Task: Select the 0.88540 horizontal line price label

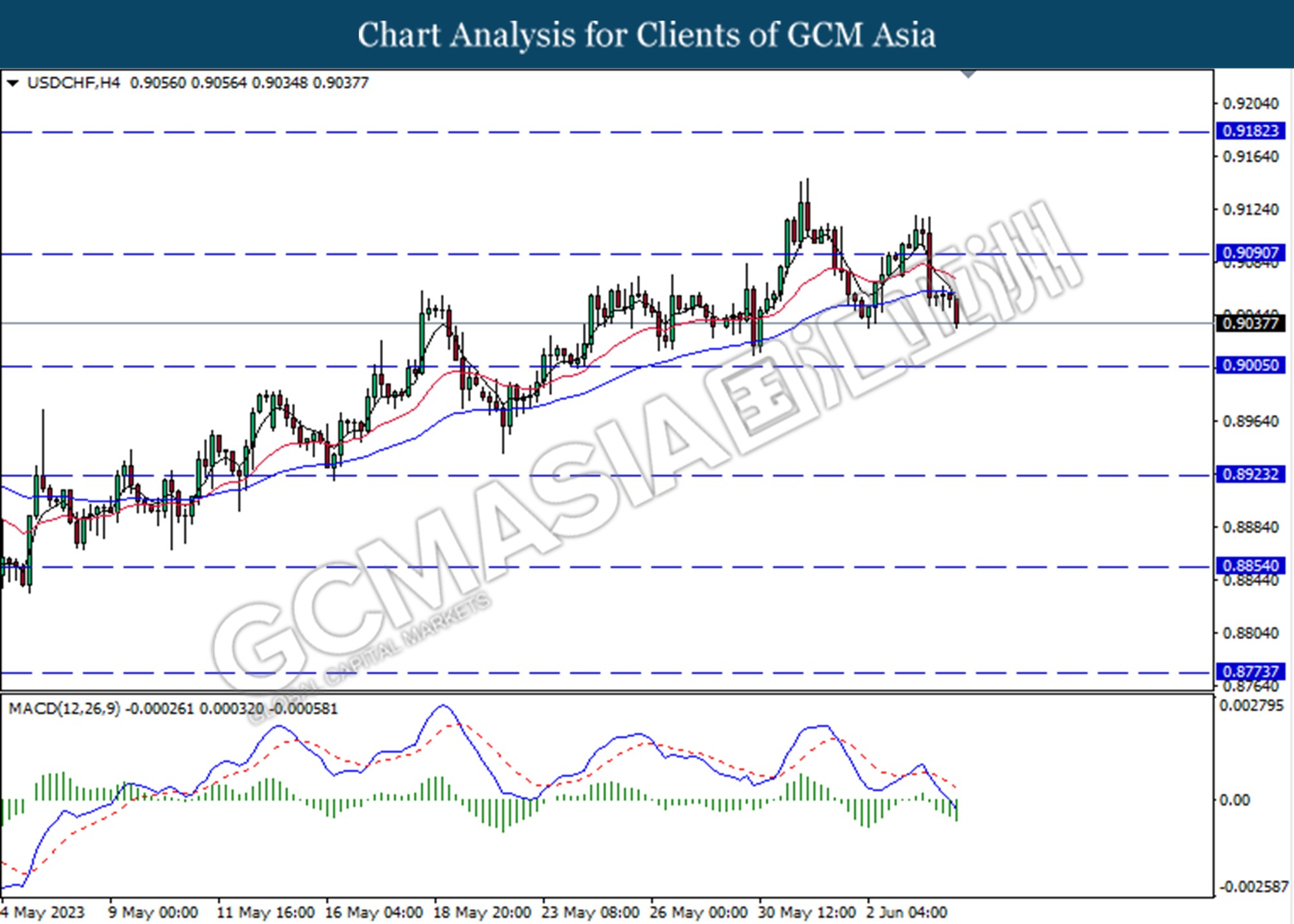Action: coord(1250,566)
